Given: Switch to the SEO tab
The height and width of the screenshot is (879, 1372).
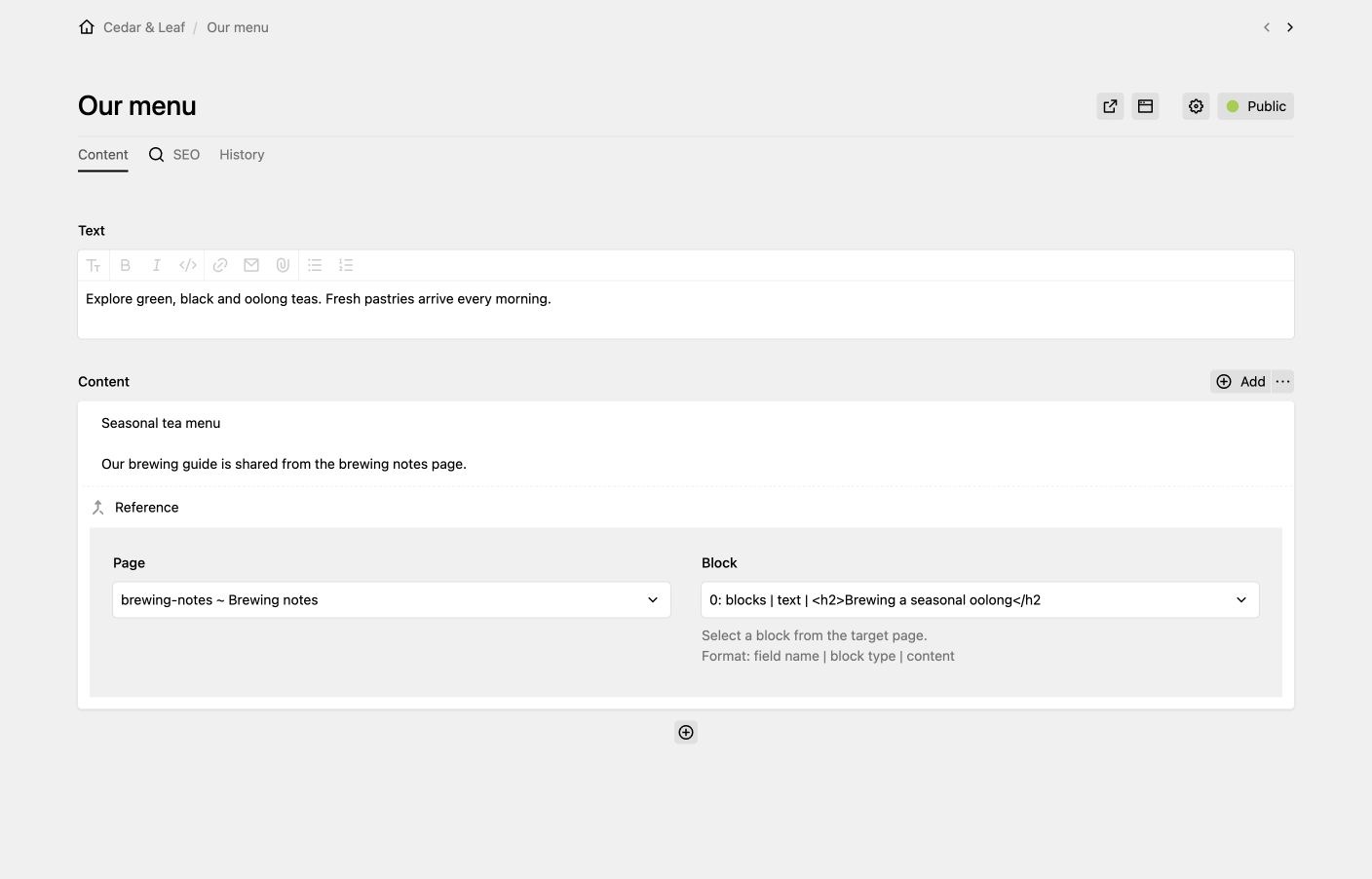Looking at the screenshot, I should point(174,155).
